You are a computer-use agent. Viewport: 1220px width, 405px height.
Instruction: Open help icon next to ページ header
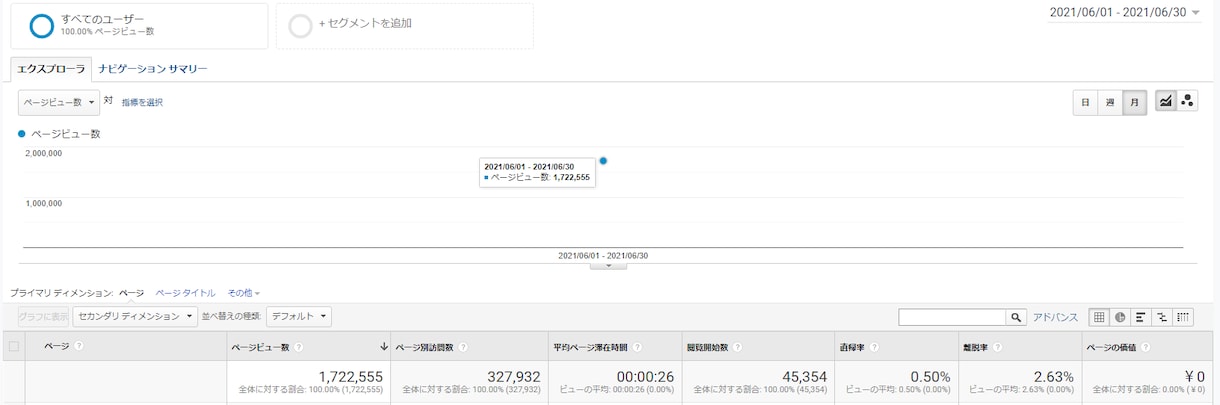point(78,346)
